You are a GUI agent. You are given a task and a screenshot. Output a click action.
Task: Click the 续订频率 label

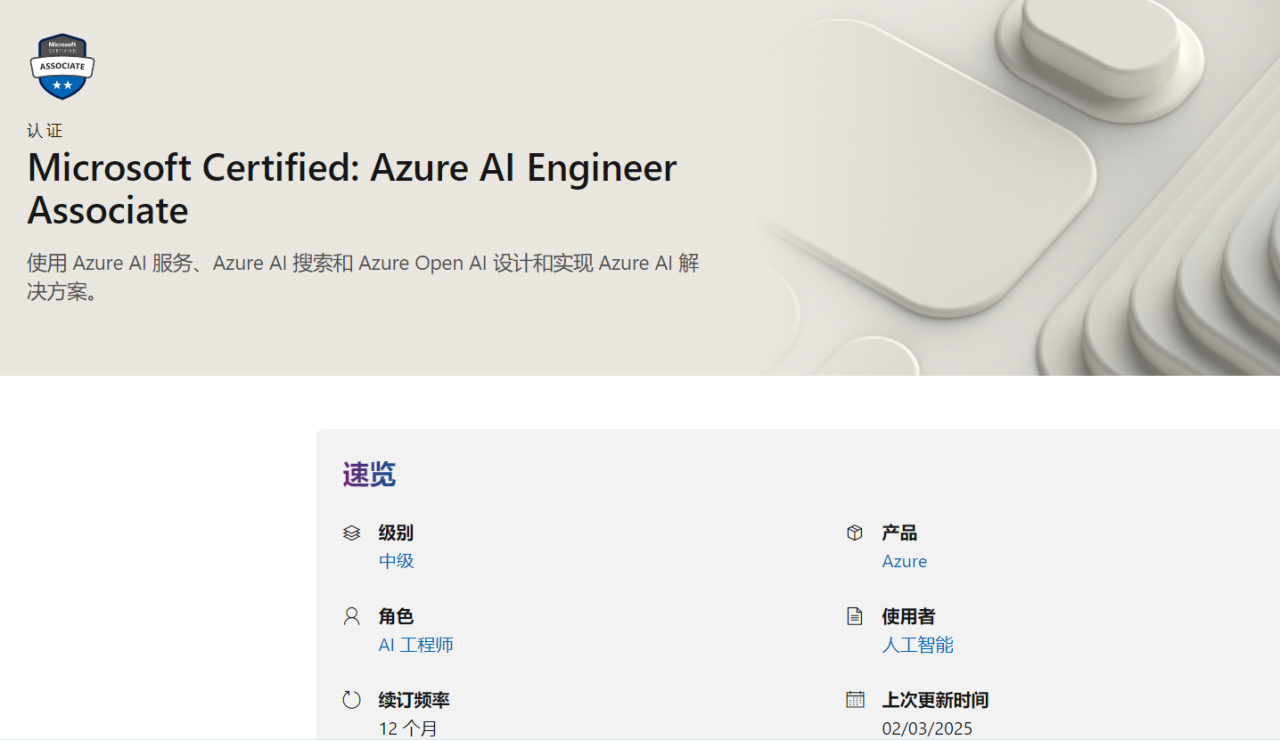click(414, 700)
